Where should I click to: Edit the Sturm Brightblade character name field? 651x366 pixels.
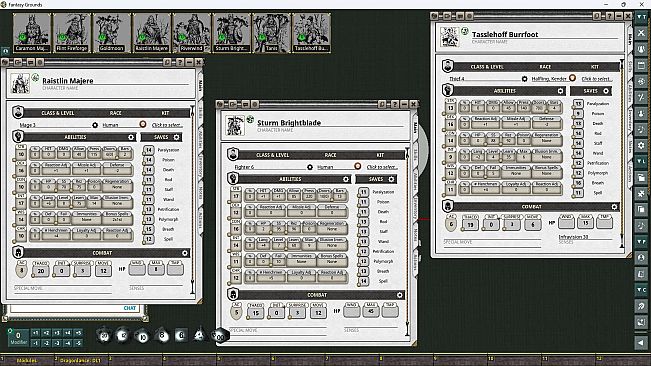tap(330, 123)
